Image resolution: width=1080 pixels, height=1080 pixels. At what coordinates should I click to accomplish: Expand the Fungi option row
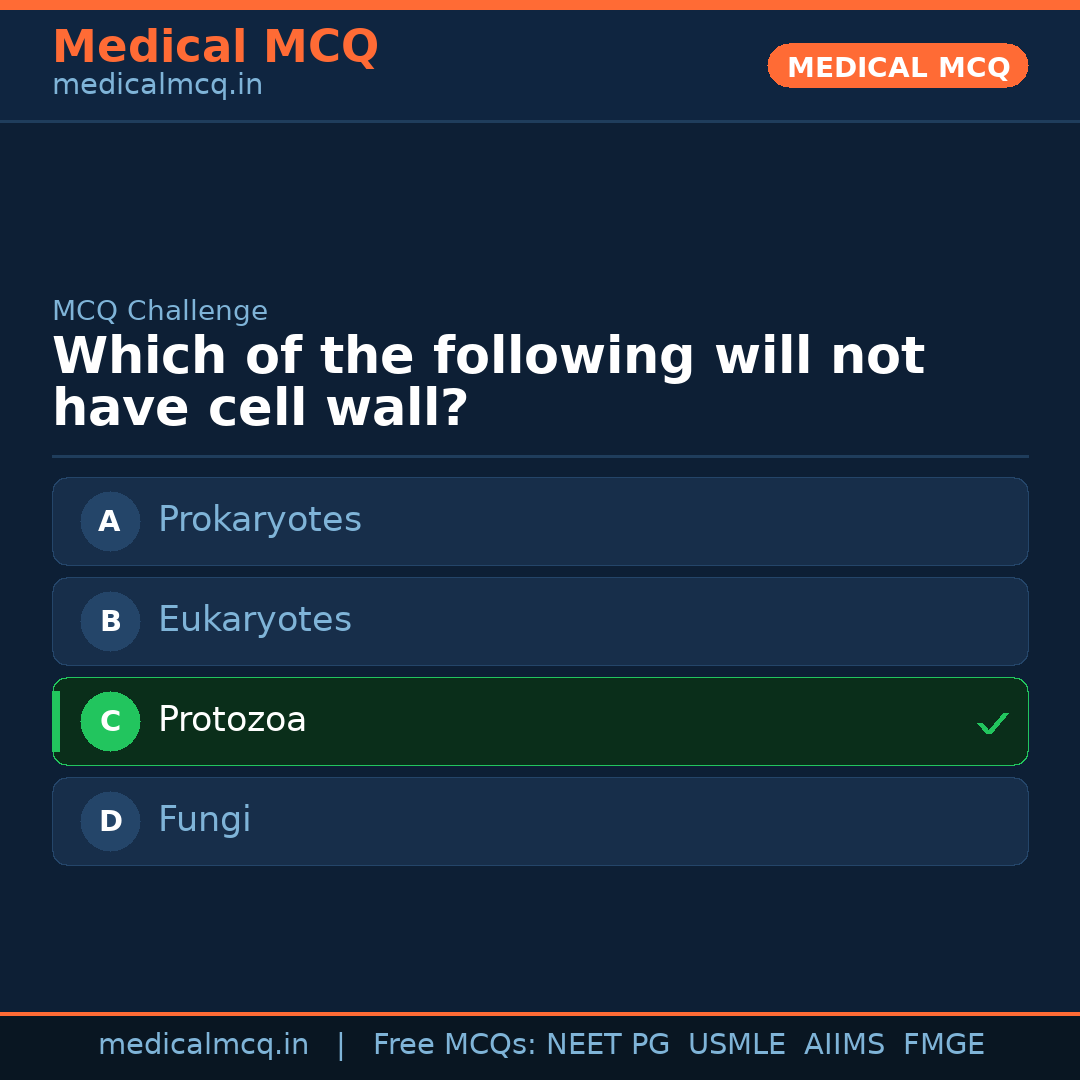540,821
